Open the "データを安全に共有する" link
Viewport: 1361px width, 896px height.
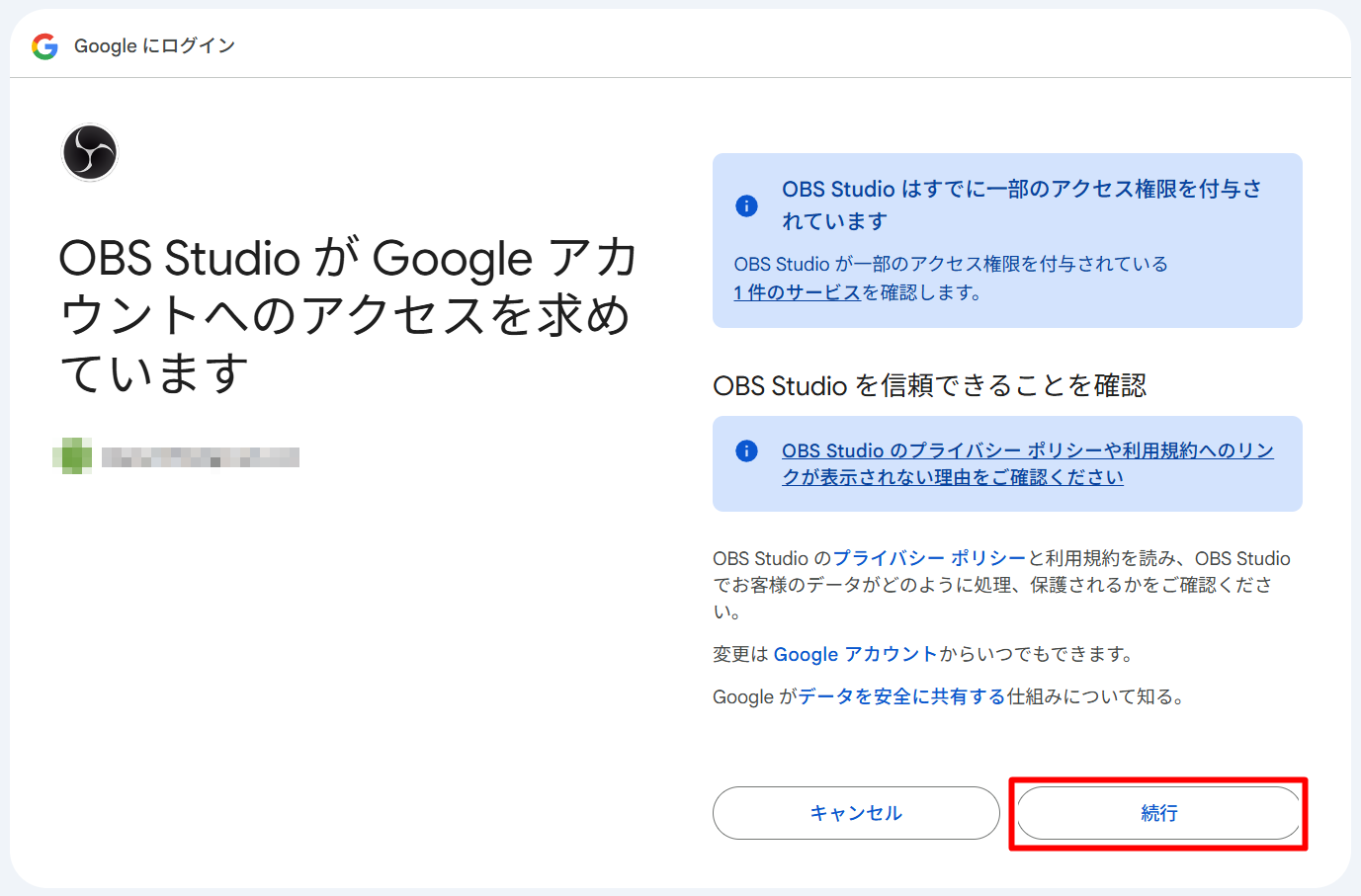[x=901, y=696]
